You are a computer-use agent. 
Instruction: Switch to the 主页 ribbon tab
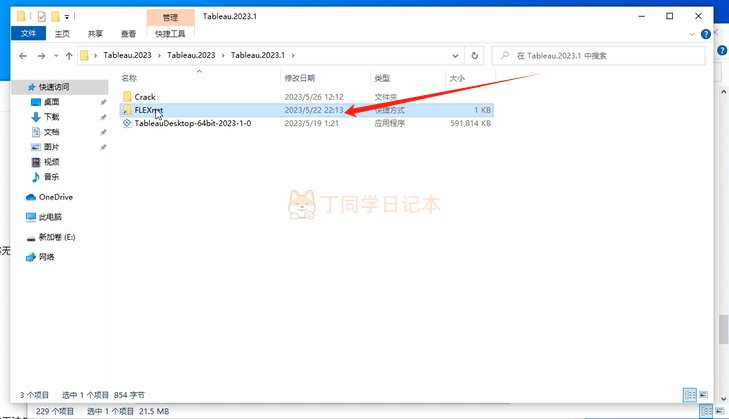coord(62,33)
